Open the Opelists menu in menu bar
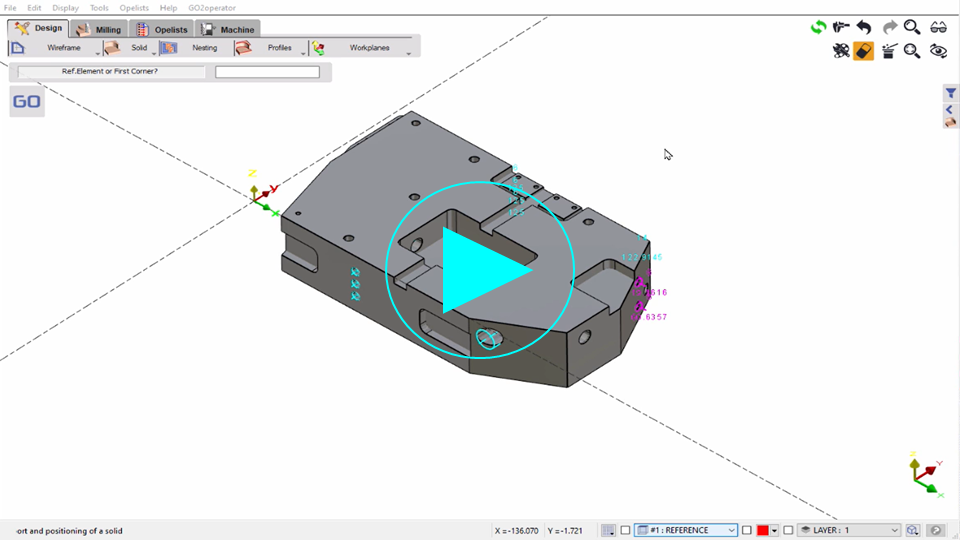Image resolution: width=960 pixels, height=540 pixels. (x=134, y=8)
